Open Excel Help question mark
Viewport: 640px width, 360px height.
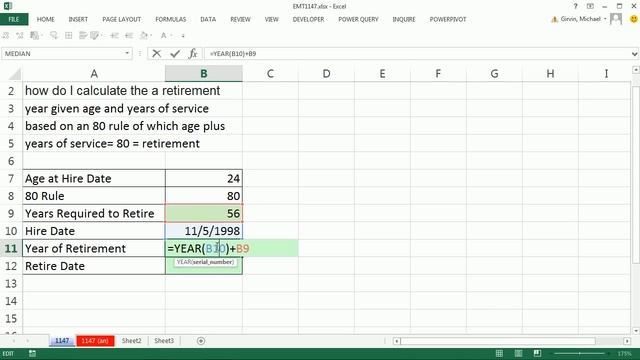pyautogui.click(x=576, y=6)
